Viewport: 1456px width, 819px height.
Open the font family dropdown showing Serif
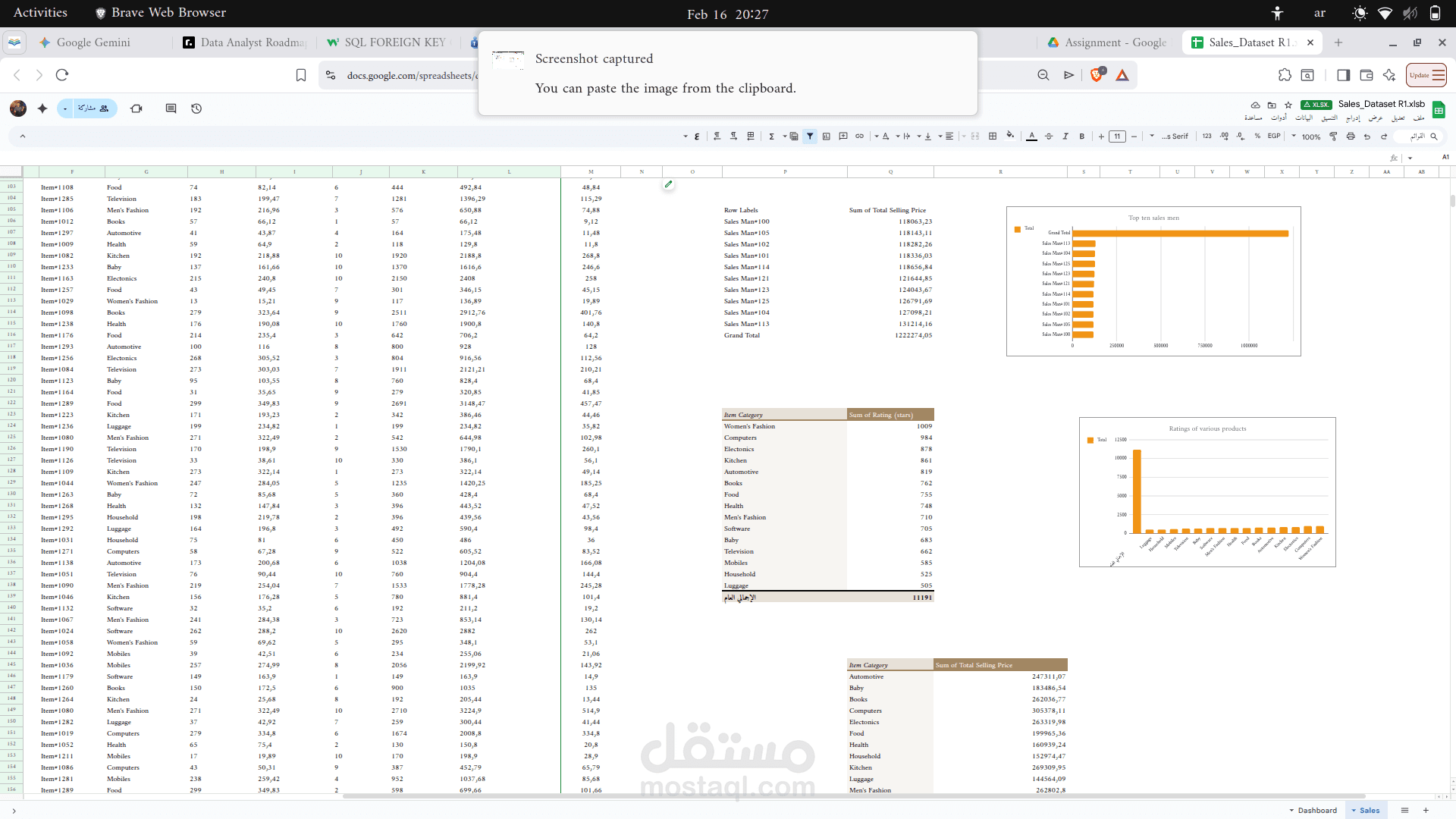[x=1175, y=136]
